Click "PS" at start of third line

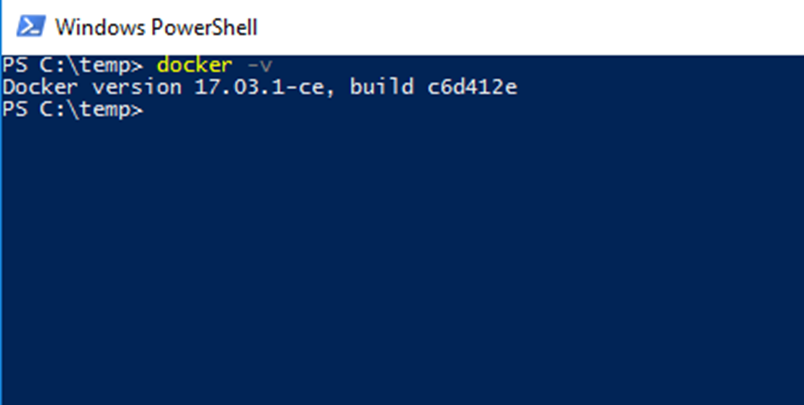(x=15, y=109)
